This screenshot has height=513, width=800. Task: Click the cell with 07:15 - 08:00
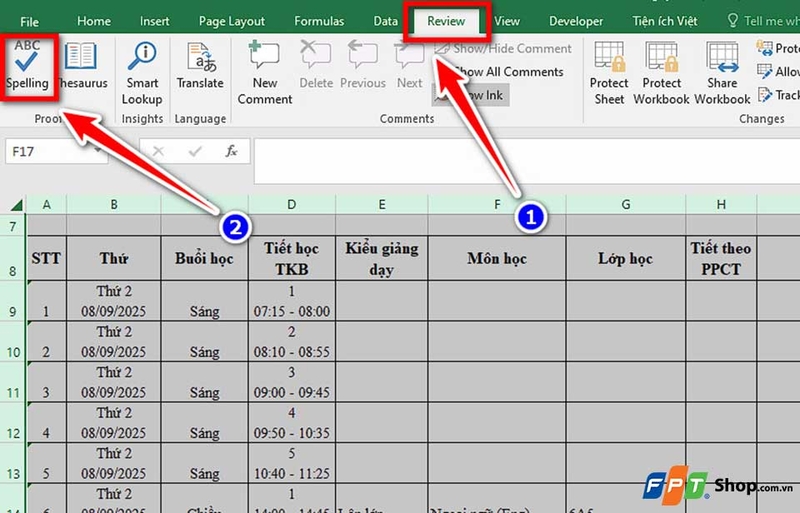(x=291, y=301)
